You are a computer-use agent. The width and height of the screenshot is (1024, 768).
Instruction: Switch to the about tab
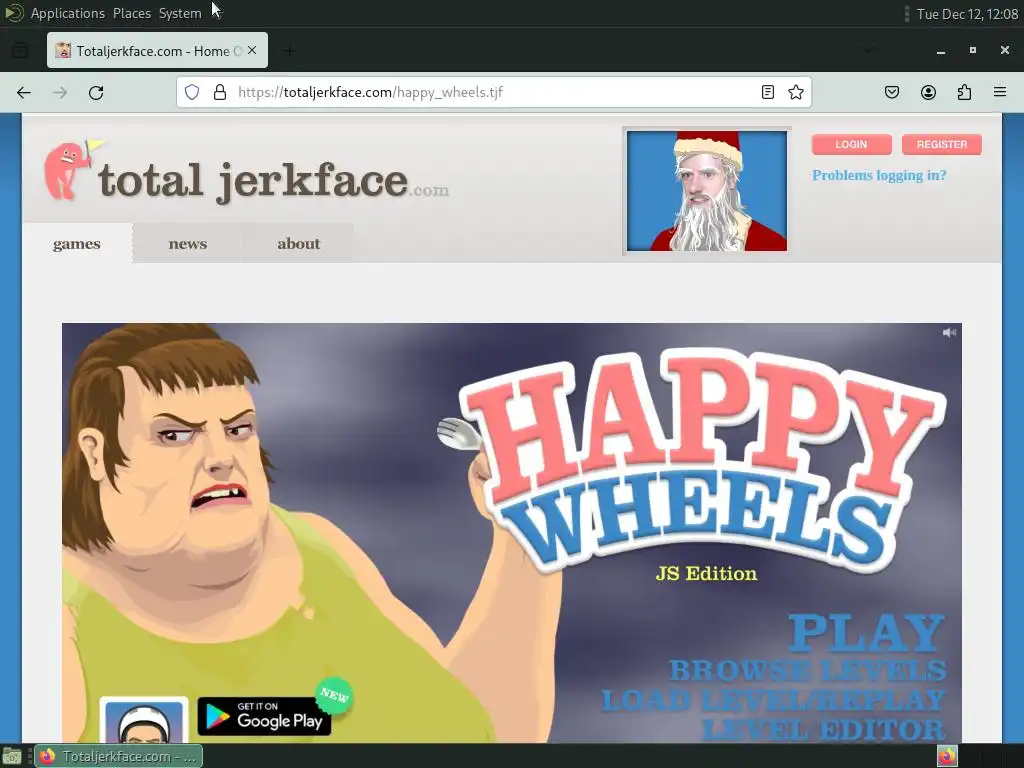(298, 244)
